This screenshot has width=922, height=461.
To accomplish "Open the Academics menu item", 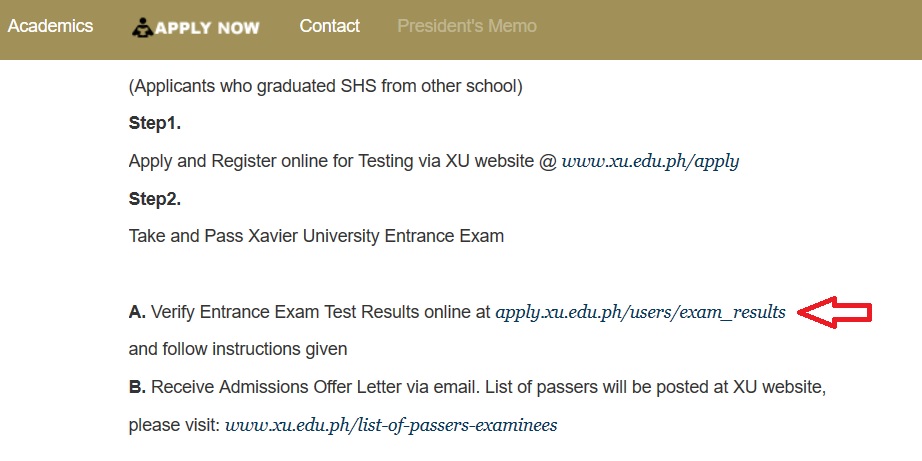I will (50, 26).
